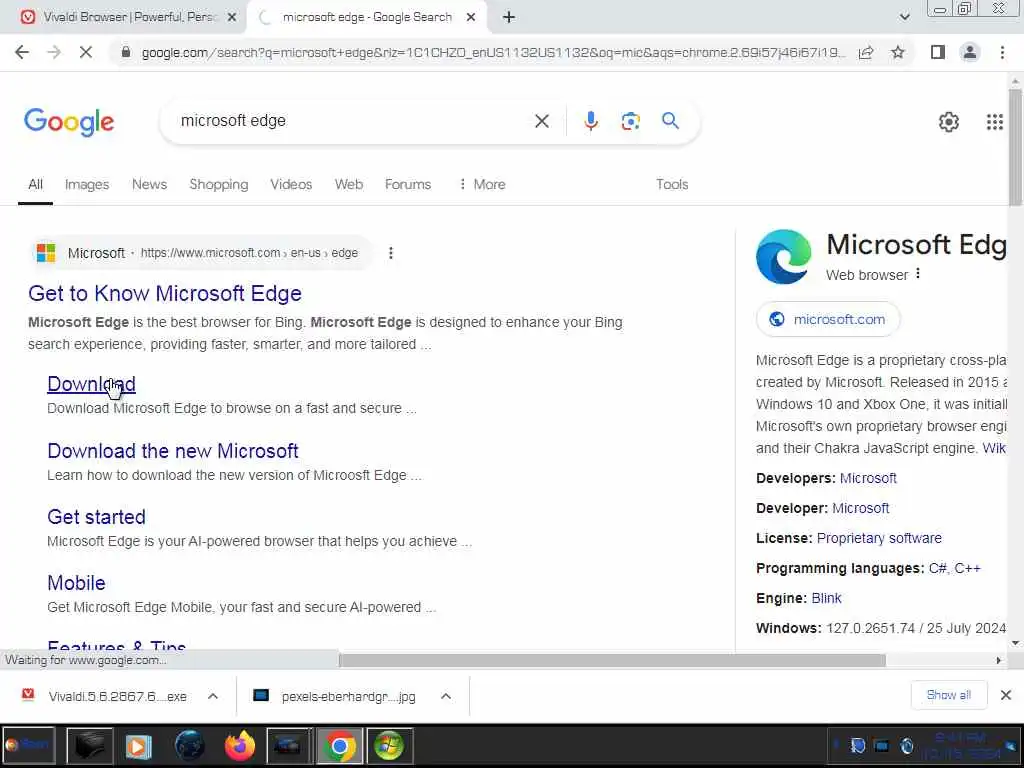Open Download the new Microsoft link
Image resolution: width=1024 pixels, height=768 pixels.
pos(173,451)
